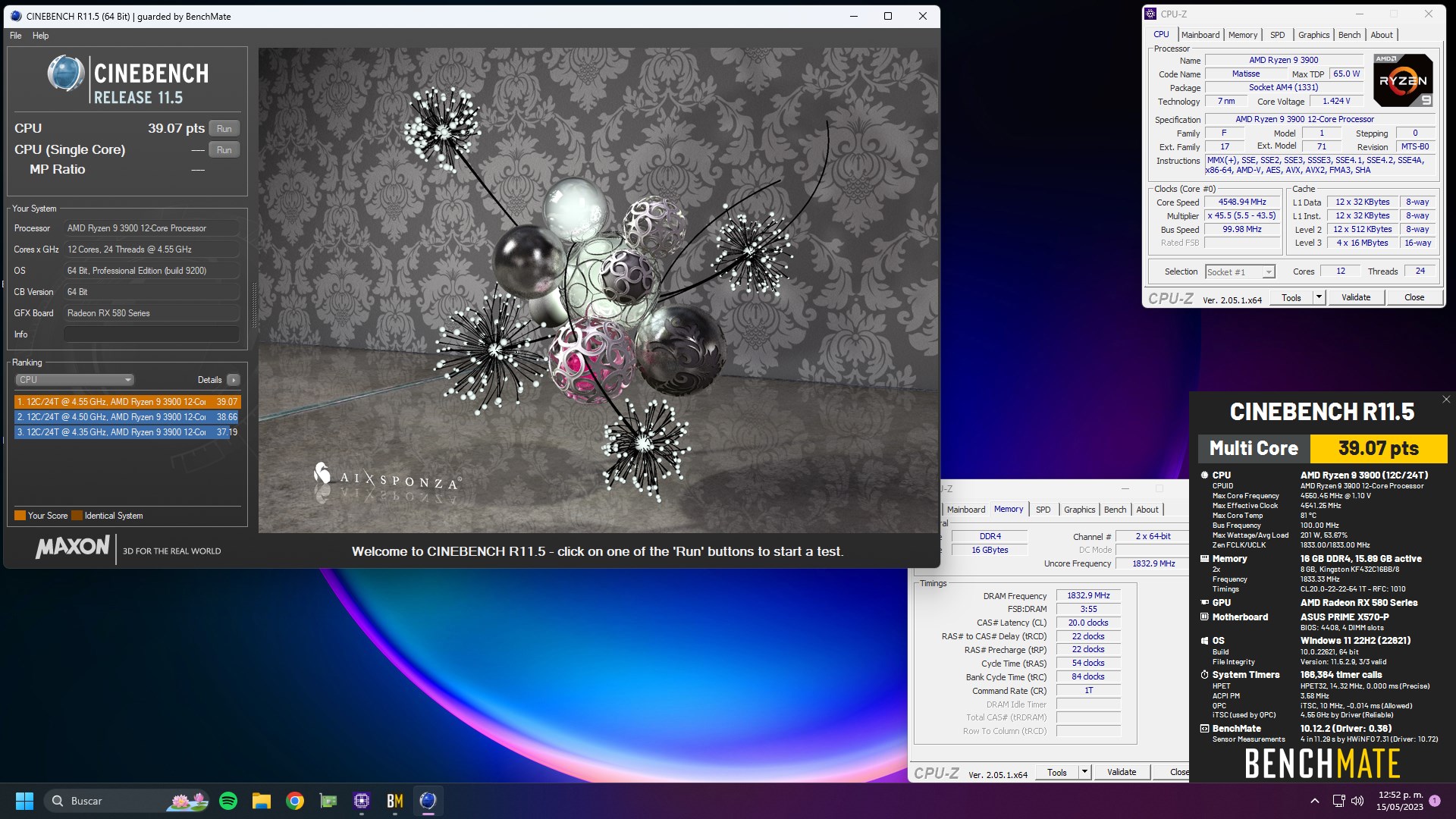Switch to the CPU tab in top CPU-Z
This screenshot has height=819, width=1456.
point(1161,35)
